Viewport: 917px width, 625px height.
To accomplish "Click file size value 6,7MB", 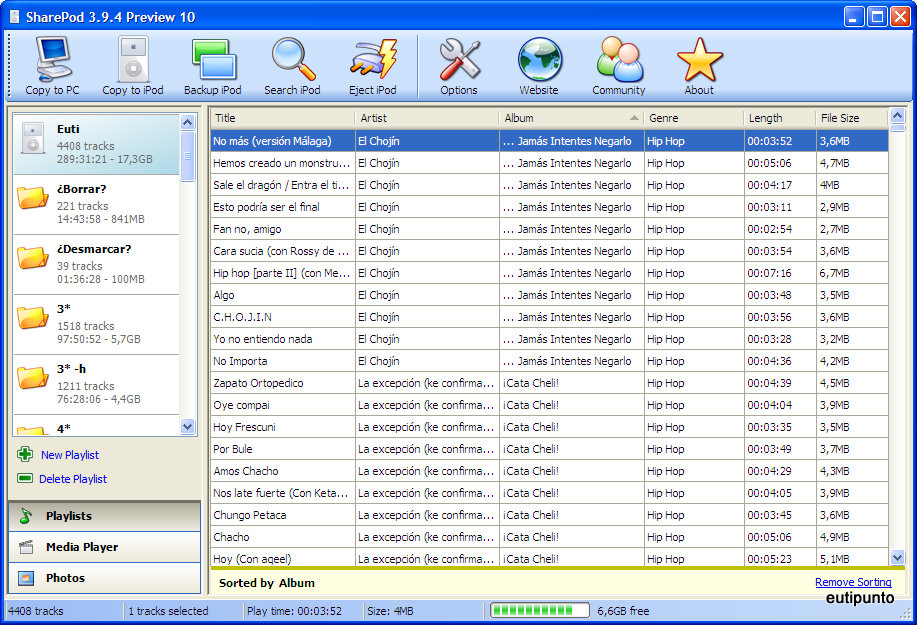I will 835,273.
